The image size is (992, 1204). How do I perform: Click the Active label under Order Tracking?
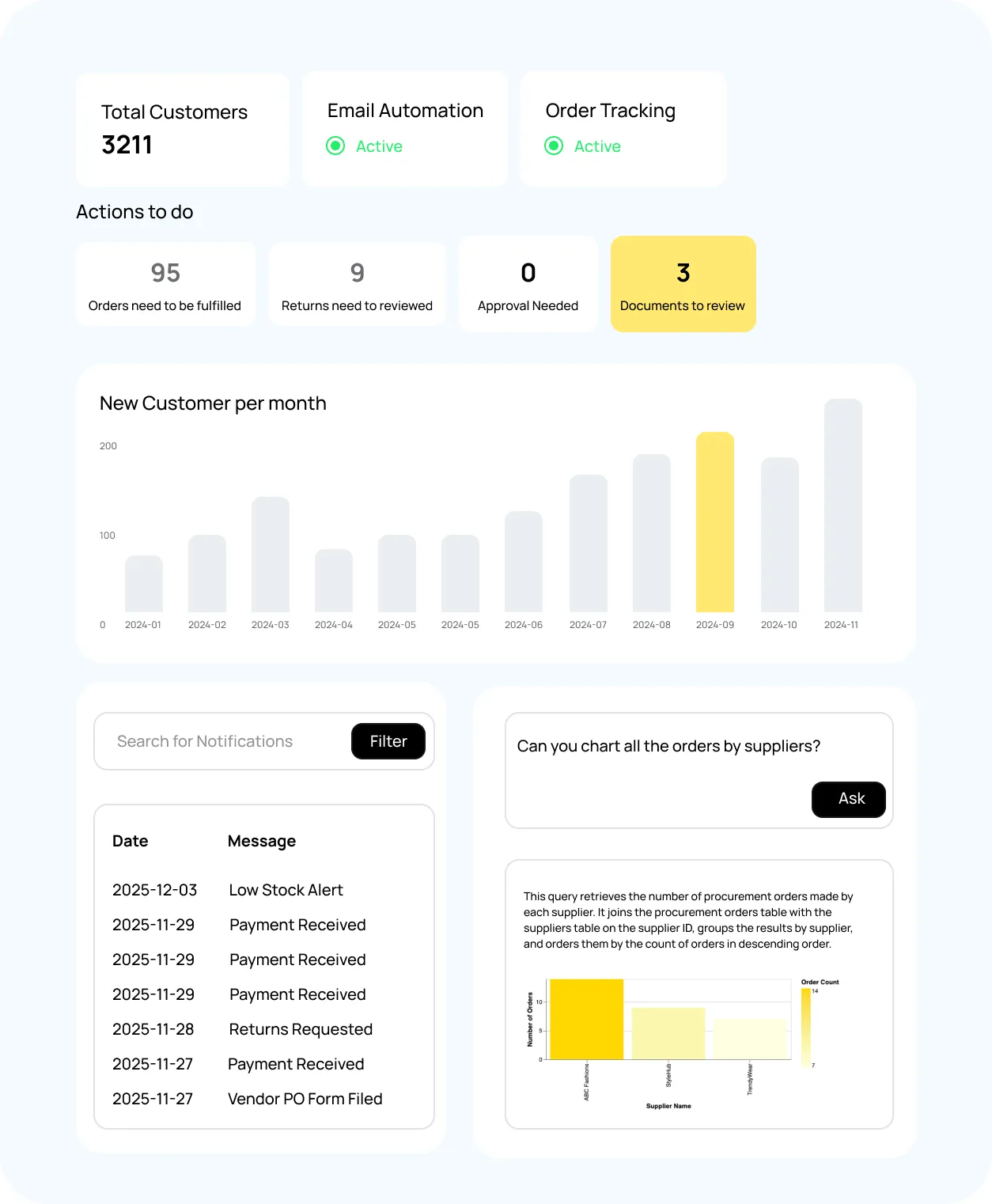tap(597, 146)
